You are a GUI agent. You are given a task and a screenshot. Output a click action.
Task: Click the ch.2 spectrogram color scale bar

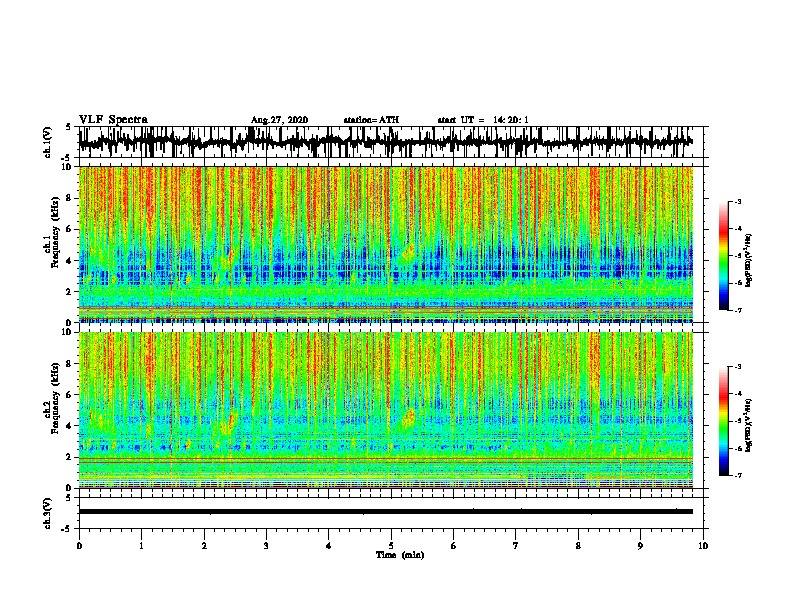(723, 421)
